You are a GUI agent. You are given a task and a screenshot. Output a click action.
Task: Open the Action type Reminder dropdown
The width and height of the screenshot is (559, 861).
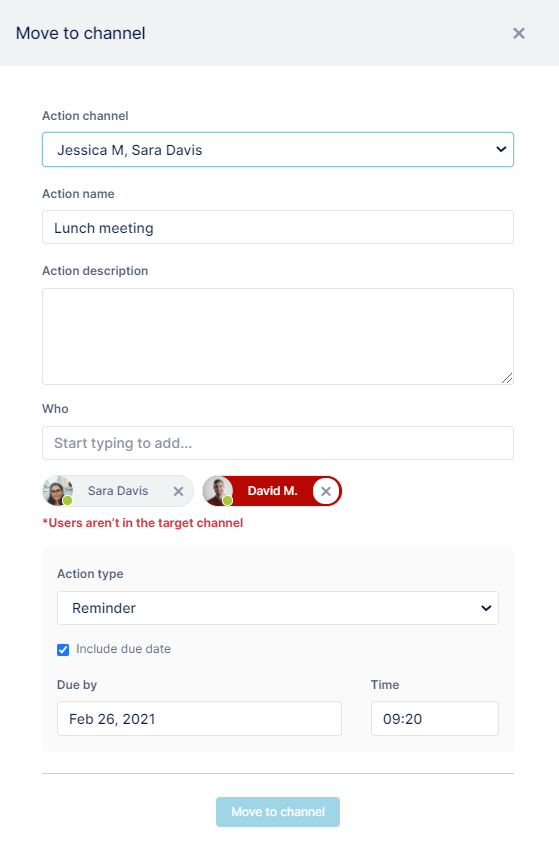278,608
